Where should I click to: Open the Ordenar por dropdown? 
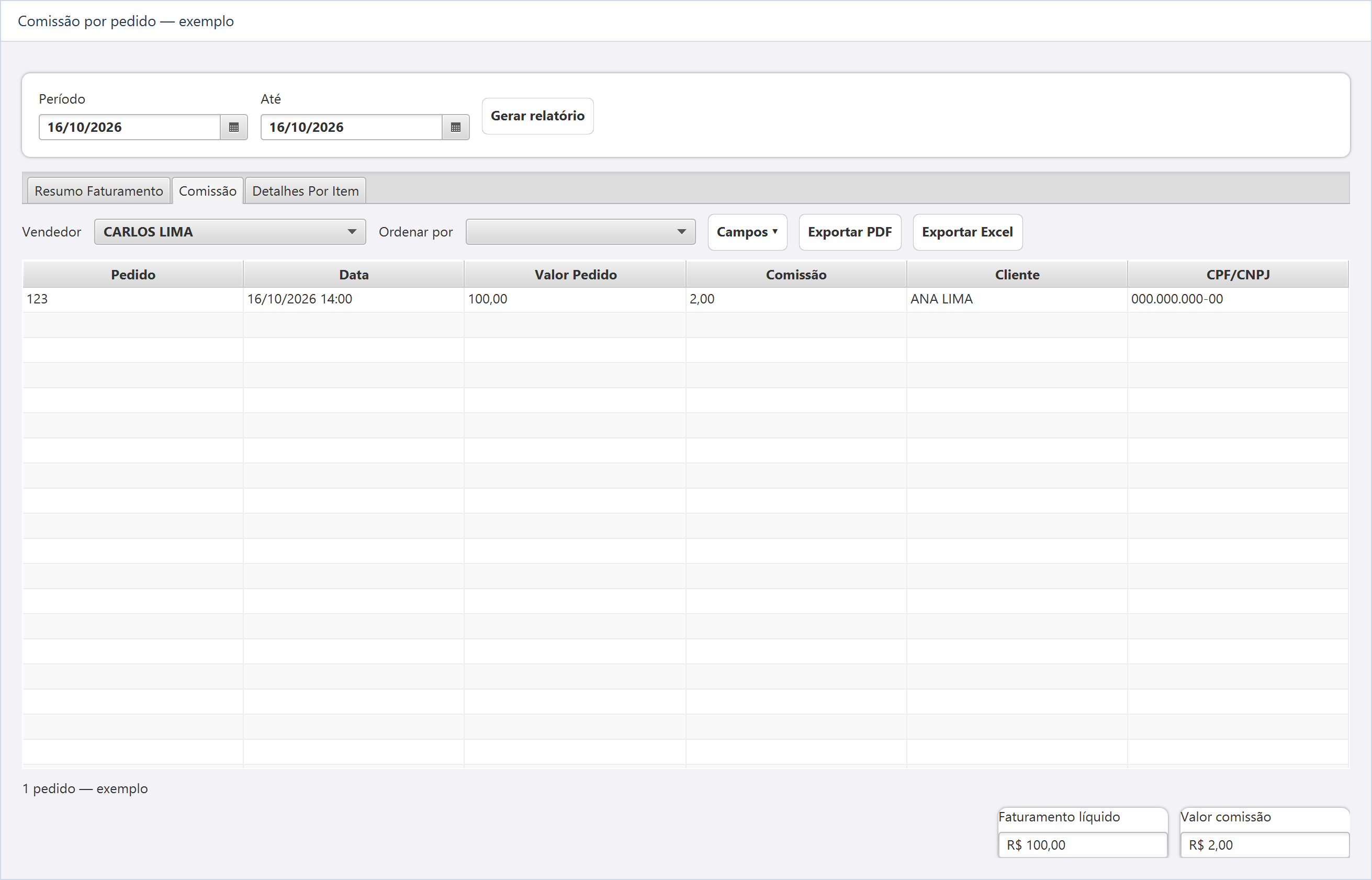[581, 232]
